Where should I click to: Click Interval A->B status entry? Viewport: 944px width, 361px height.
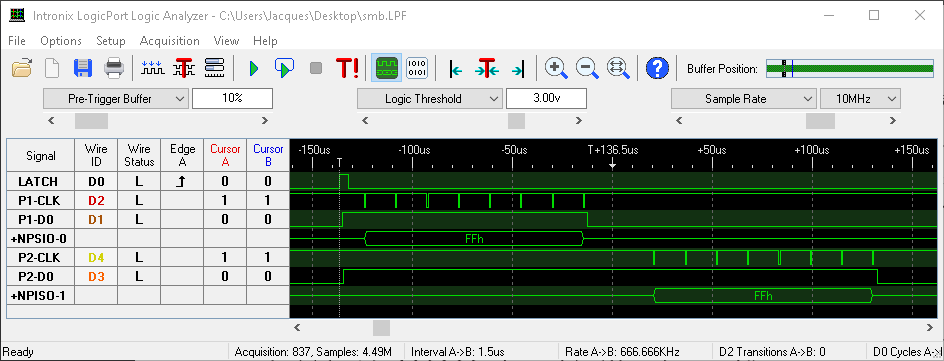pyautogui.click(x=458, y=352)
